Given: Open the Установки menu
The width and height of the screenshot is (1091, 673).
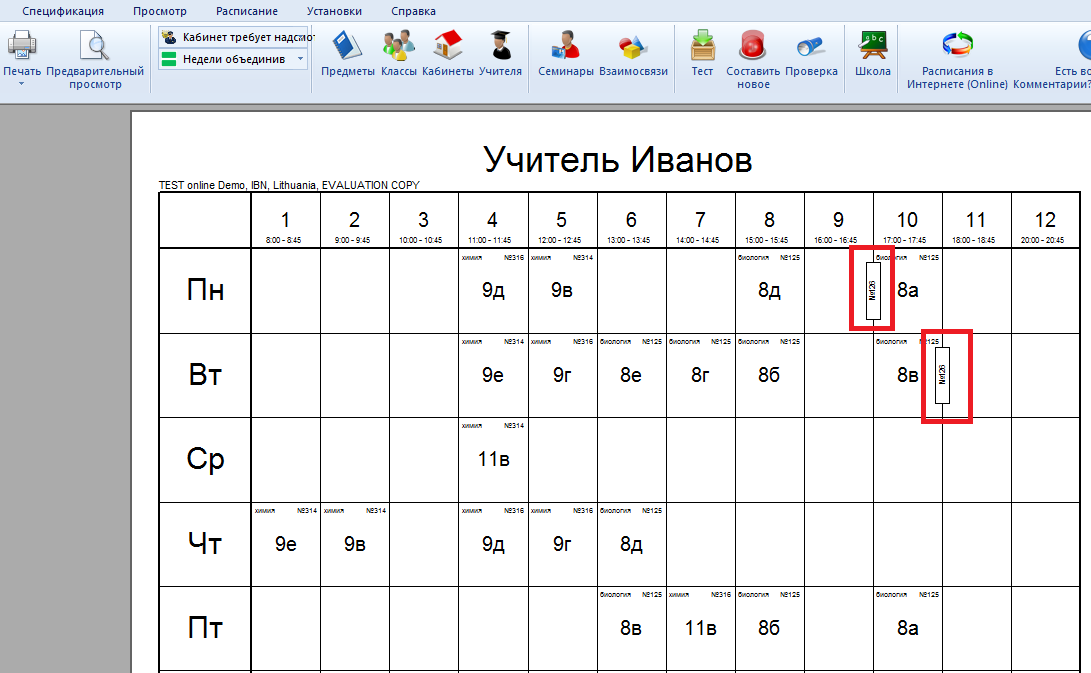Looking at the screenshot, I should coord(334,11).
